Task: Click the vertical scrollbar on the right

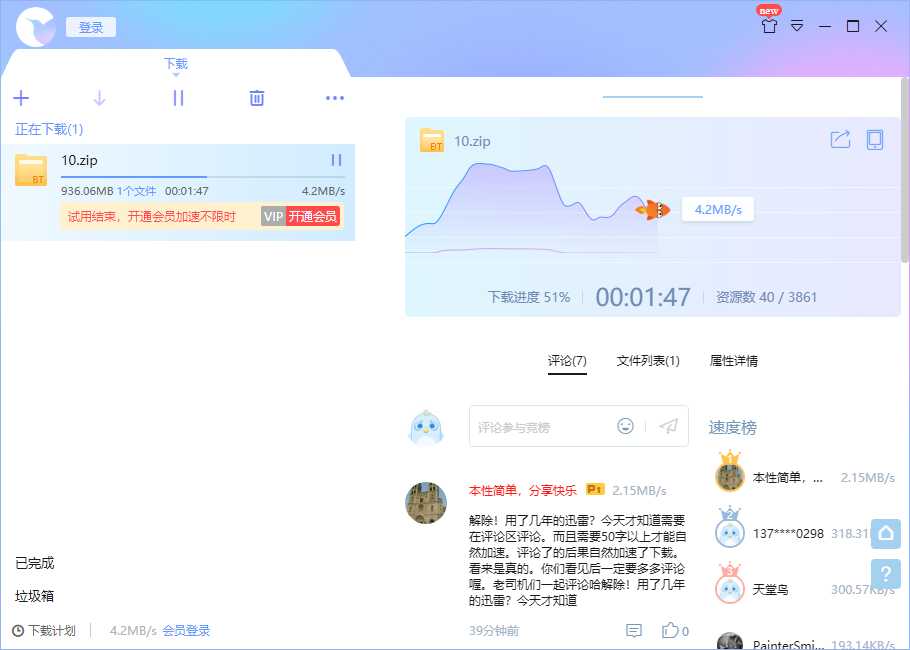Action: point(905,169)
